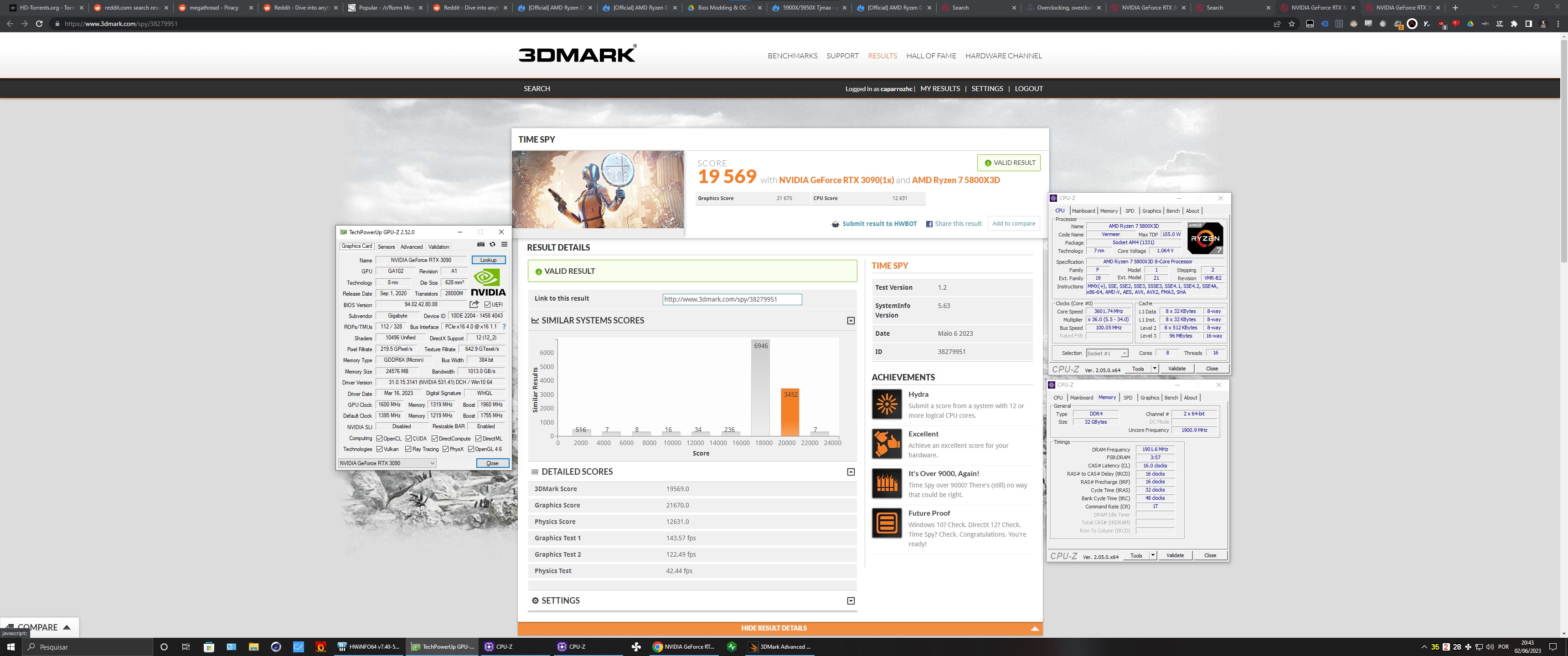
Task: Click Submit result to HWBOT link
Action: [874, 224]
